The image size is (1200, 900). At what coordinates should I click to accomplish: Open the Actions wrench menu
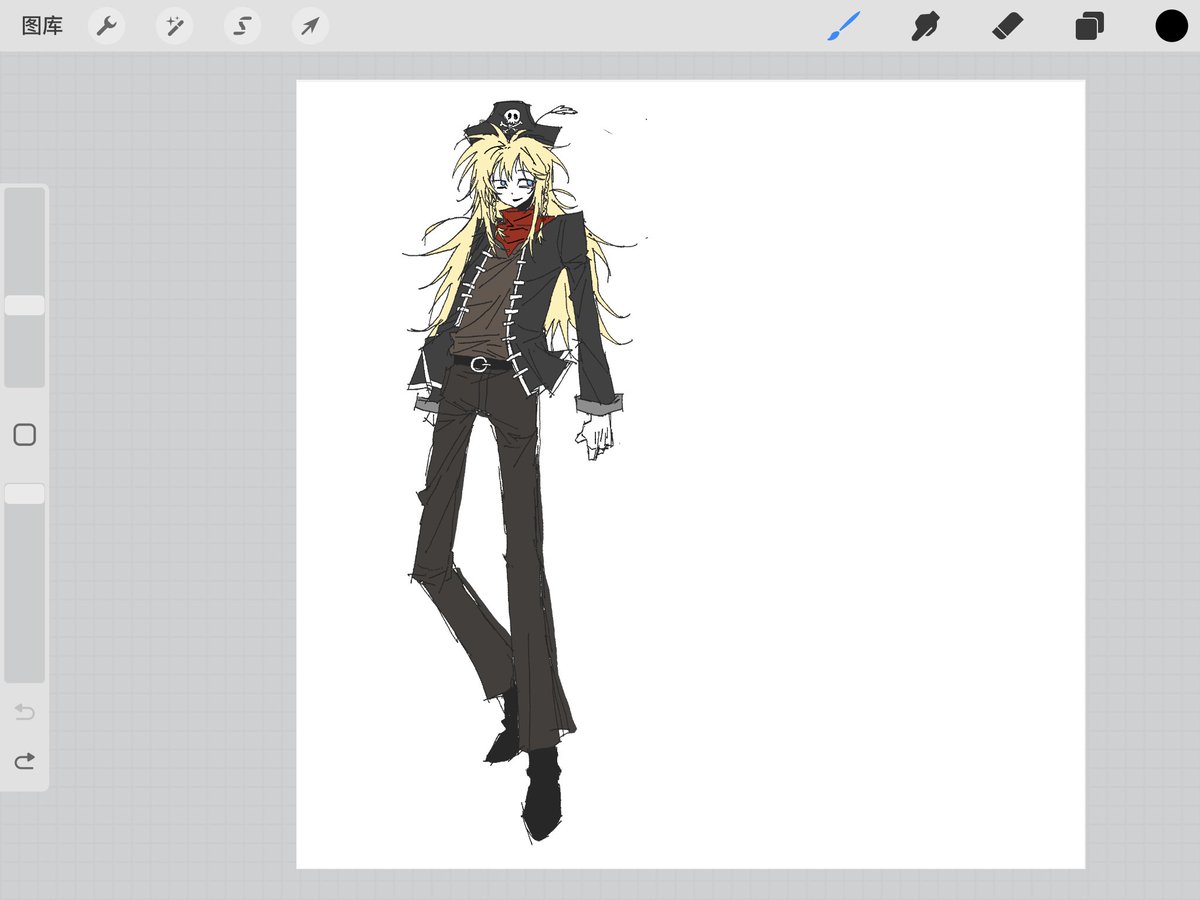(106, 26)
